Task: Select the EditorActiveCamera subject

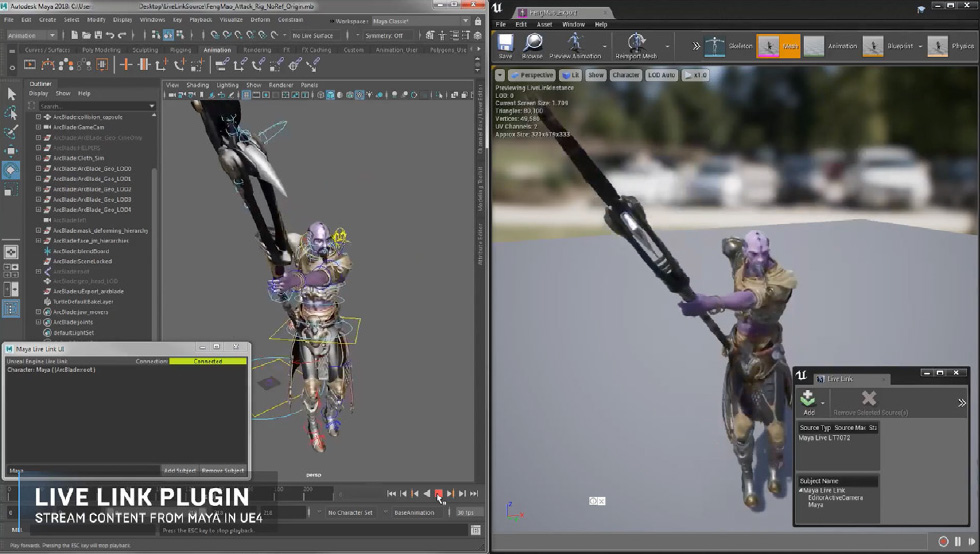Action: point(836,498)
